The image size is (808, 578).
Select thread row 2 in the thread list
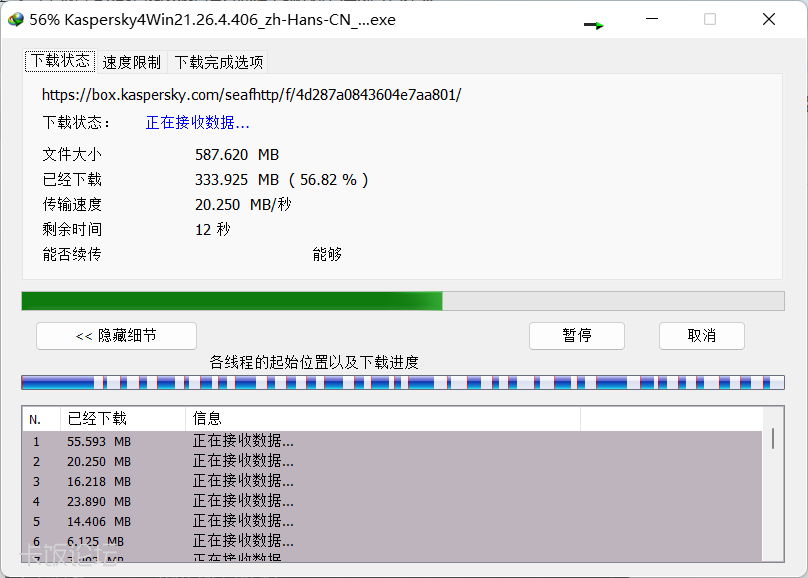(x=392, y=462)
